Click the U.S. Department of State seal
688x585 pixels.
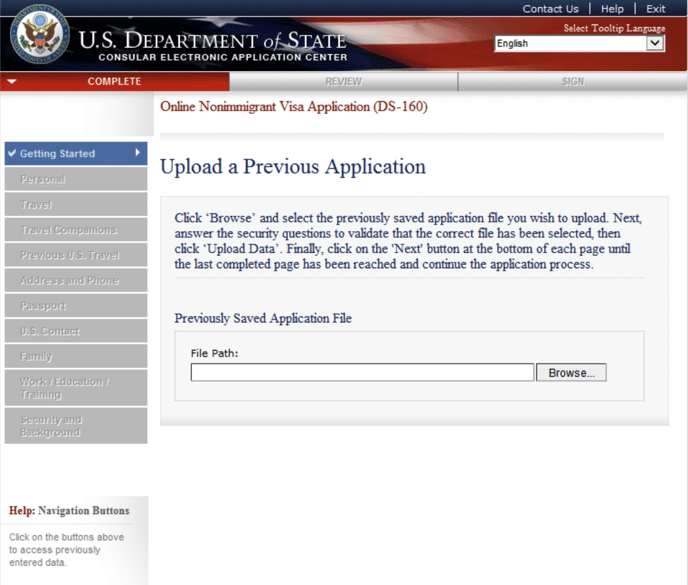click(39, 35)
